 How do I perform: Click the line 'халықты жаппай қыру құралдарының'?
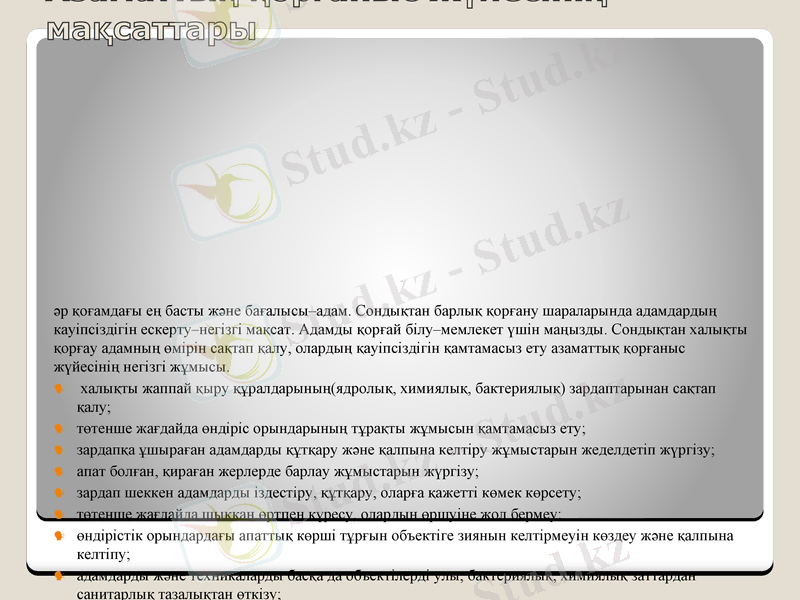click(300, 389)
